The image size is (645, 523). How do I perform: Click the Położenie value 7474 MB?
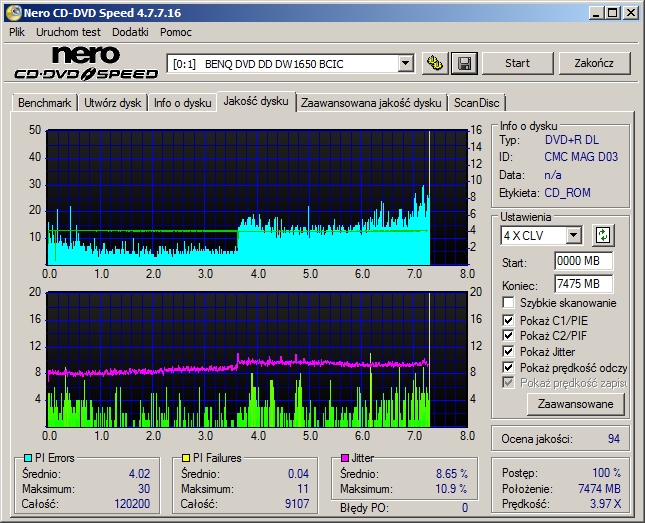coord(599,488)
